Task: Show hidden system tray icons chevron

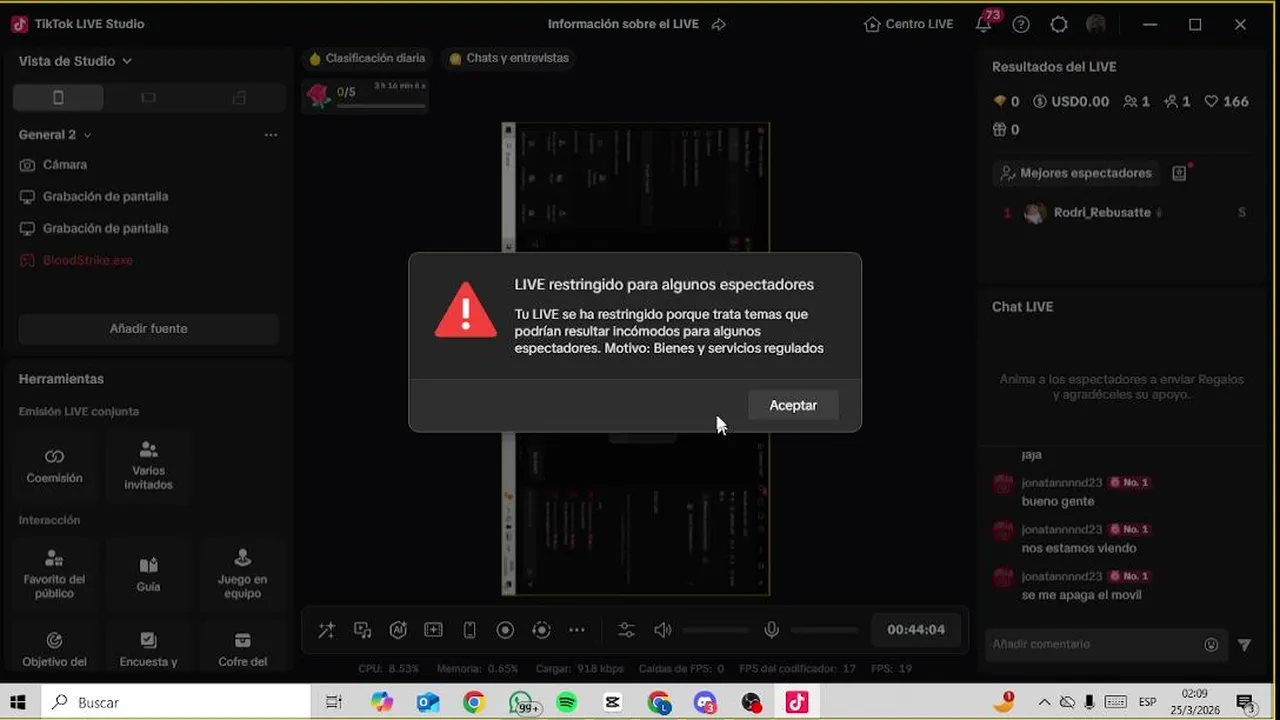Action: click(x=1044, y=702)
